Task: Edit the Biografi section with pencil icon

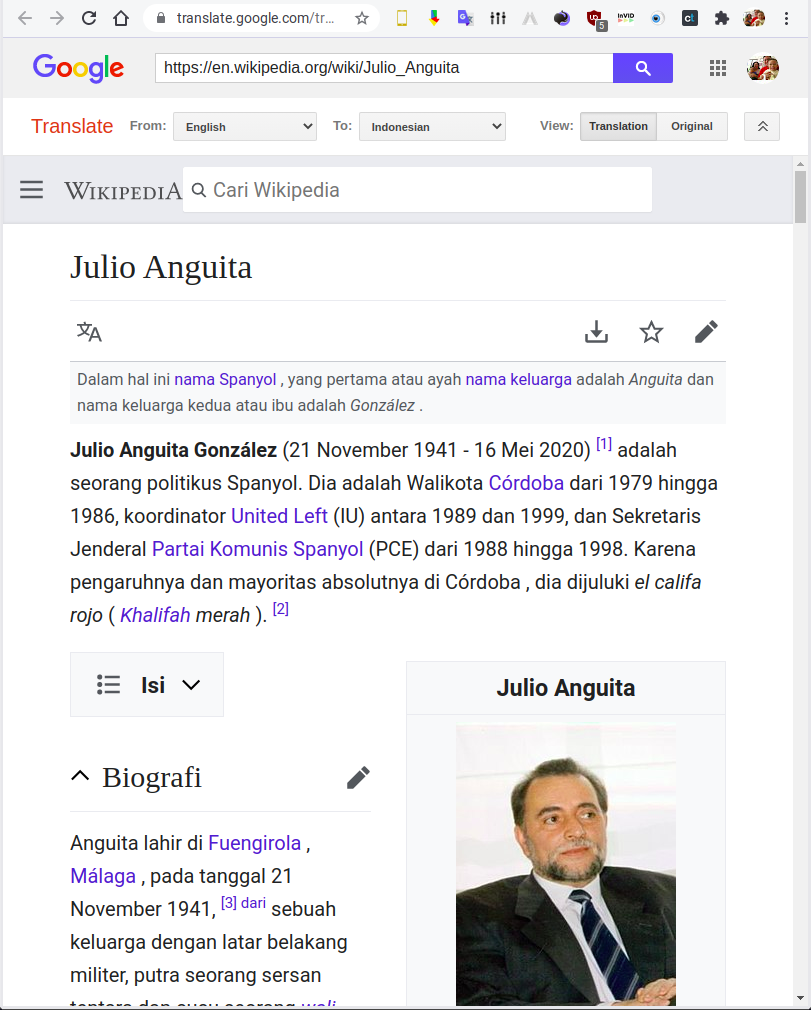Action: (x=358, y=777)
